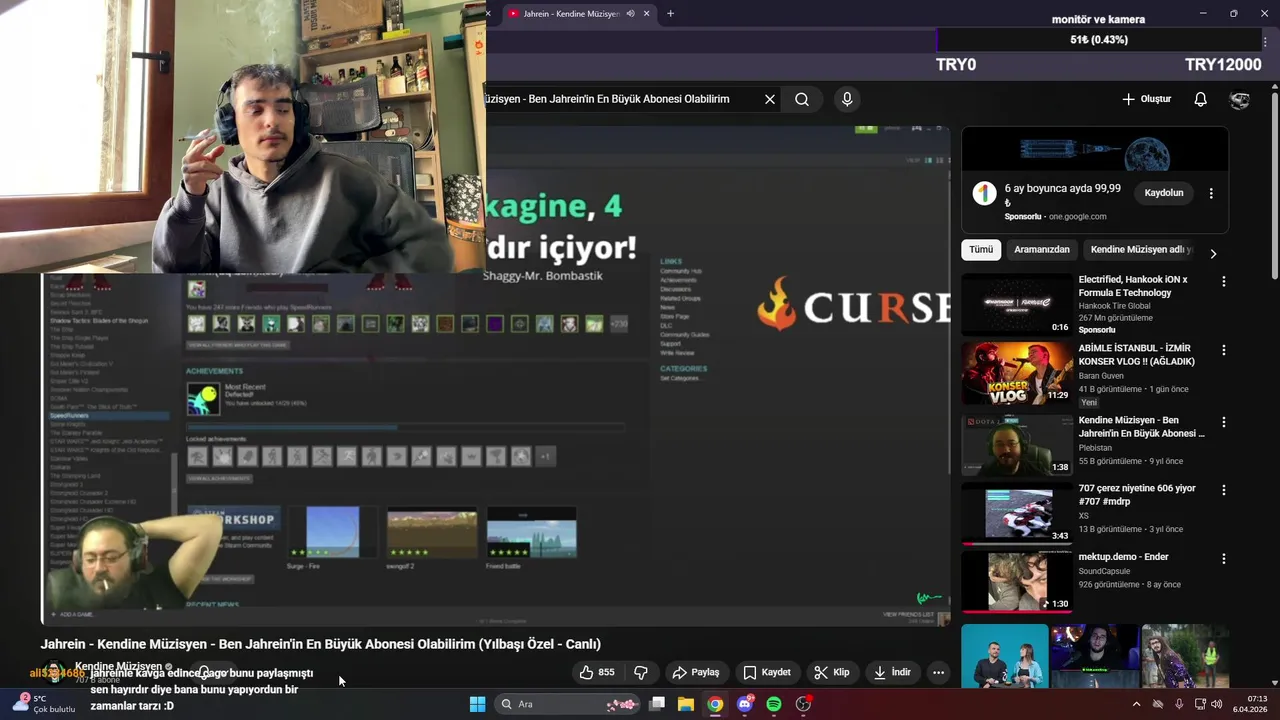The width and height of the screenshot is (1280, 720).
Task: Click the donation goal progress bar
Action: [1099, 40]
